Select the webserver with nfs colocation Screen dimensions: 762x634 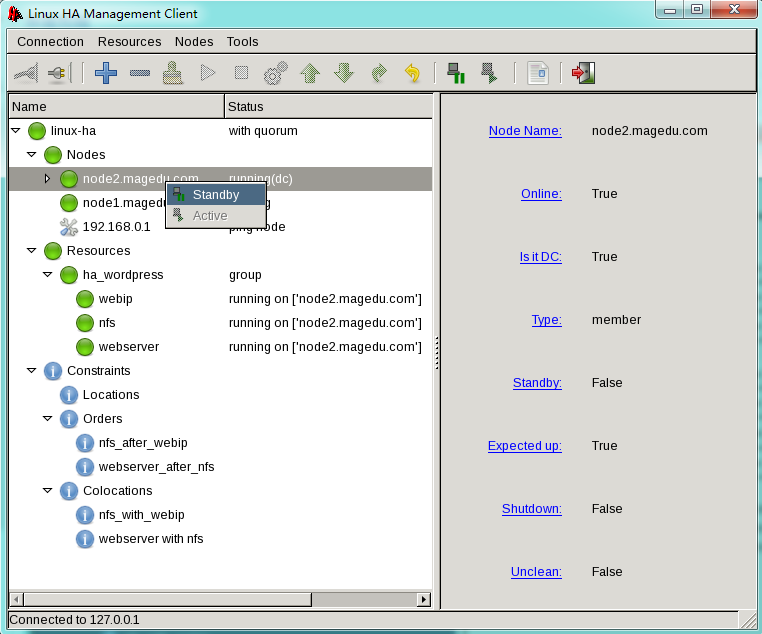click(151, 539)
